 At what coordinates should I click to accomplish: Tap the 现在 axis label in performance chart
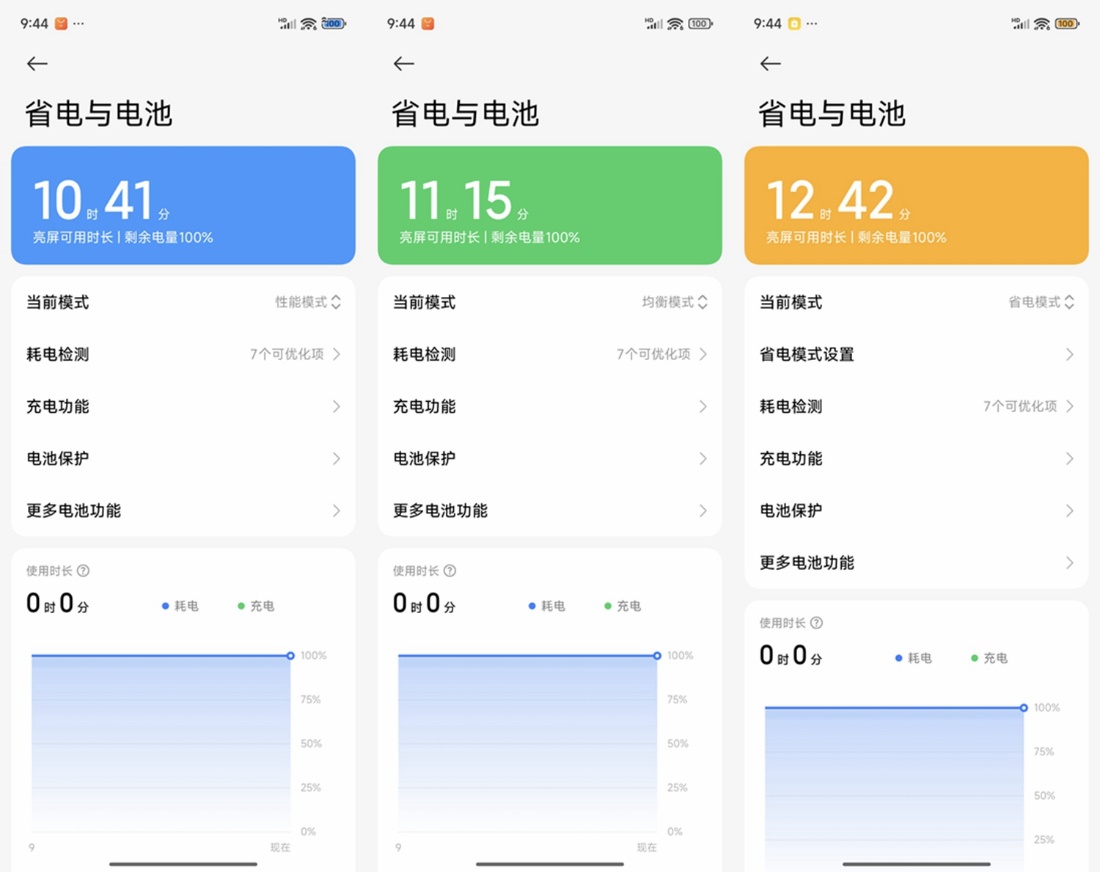point(281,847)
